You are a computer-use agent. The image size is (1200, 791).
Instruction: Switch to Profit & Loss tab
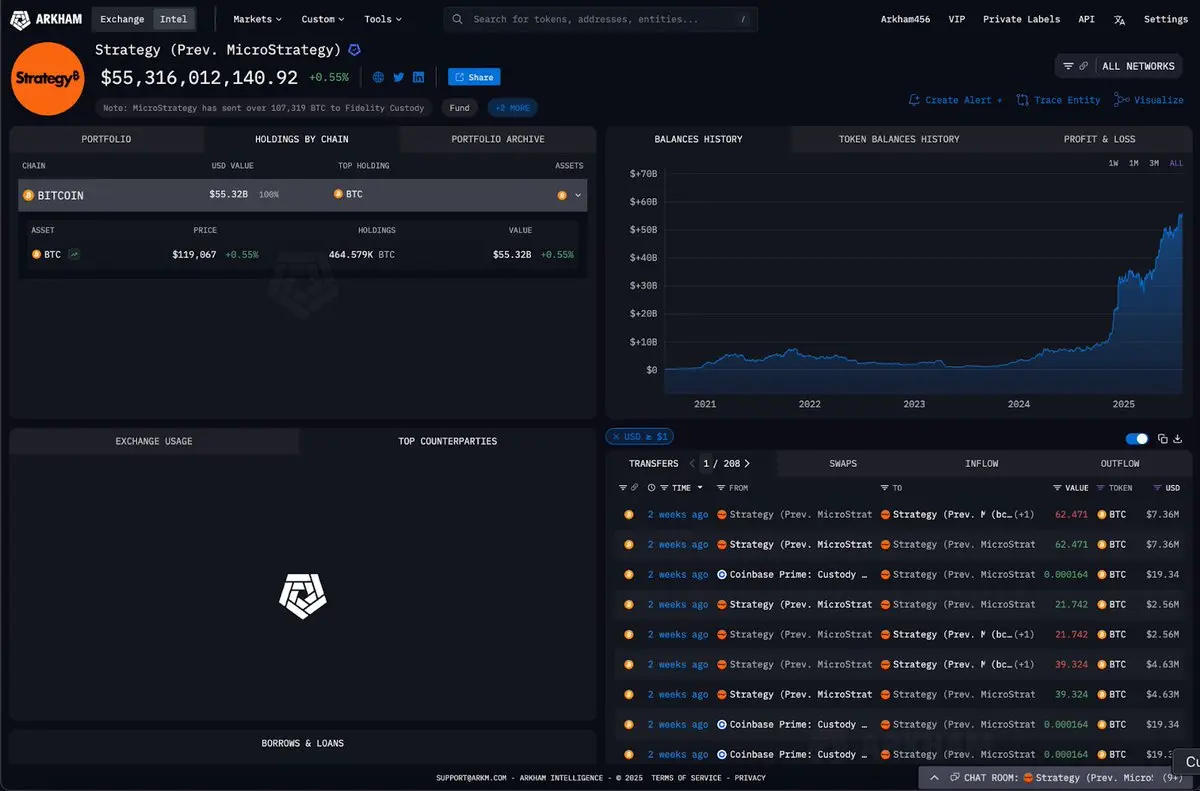pyautogui.click(x=1099, y=139)
